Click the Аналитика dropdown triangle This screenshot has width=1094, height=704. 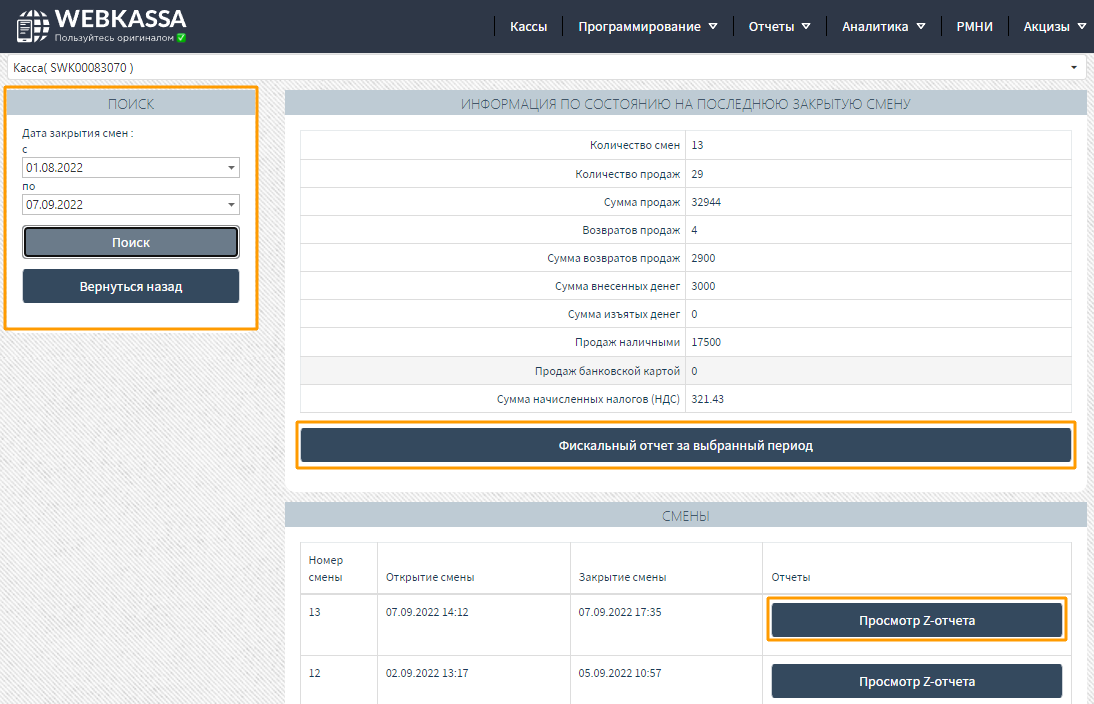pyautogui.click(x=921, y=27)
